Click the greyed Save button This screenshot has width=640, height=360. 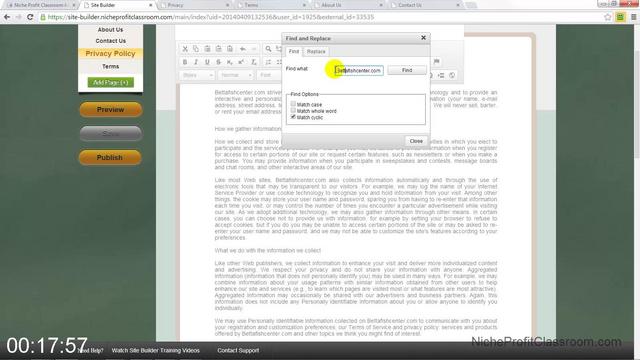[x=110, y=133]
